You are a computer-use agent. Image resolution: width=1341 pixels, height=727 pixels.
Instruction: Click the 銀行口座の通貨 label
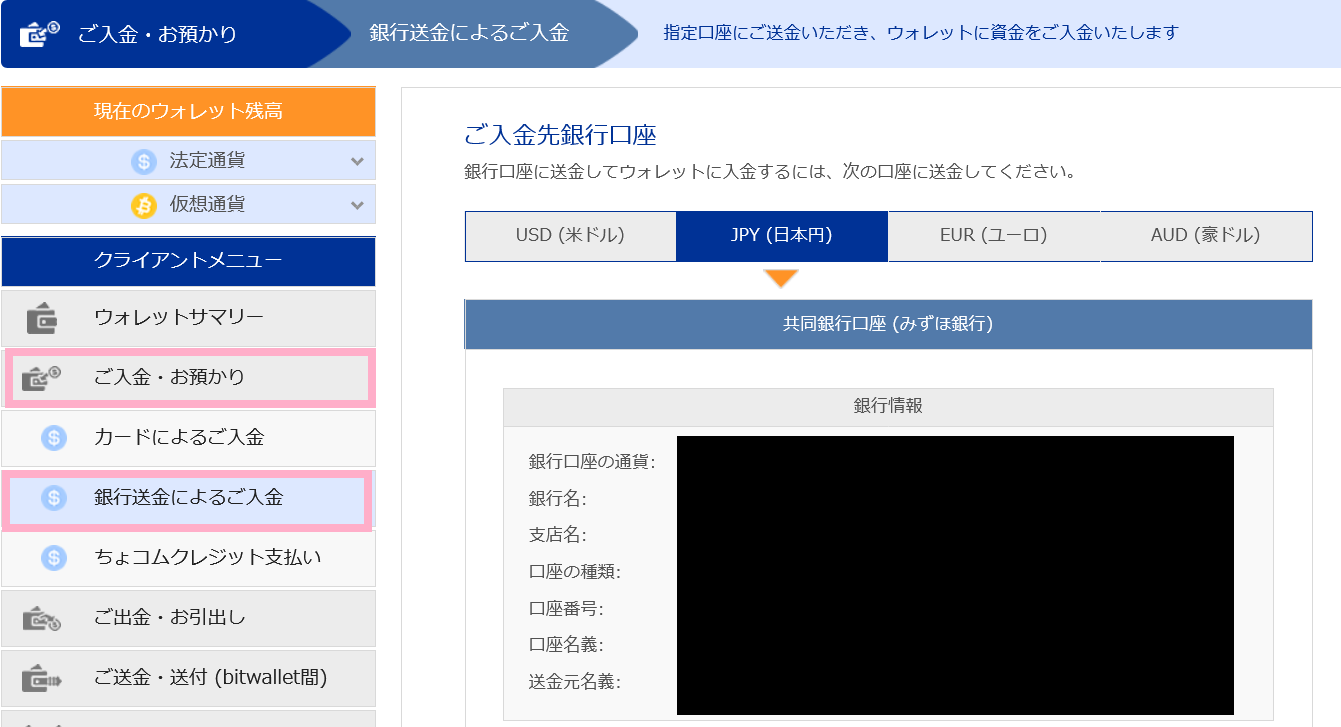pos(592,462)
